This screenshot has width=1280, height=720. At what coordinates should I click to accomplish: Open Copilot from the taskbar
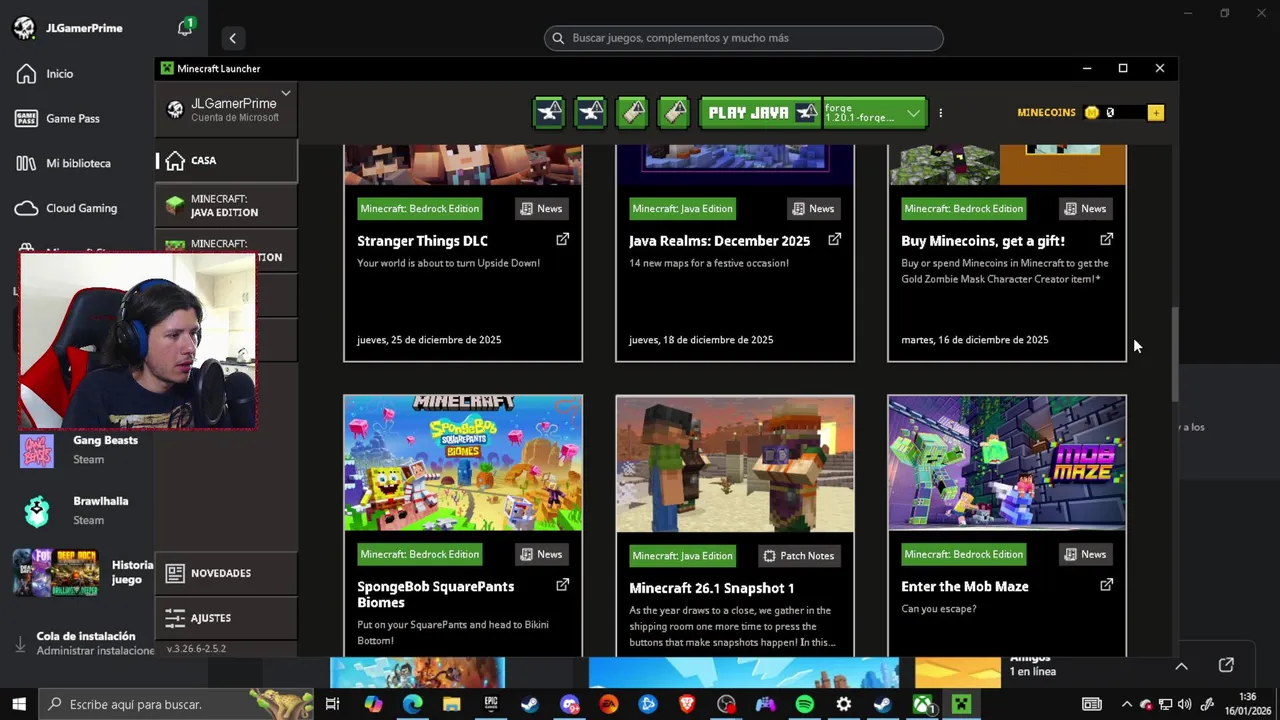pos(373,704)
